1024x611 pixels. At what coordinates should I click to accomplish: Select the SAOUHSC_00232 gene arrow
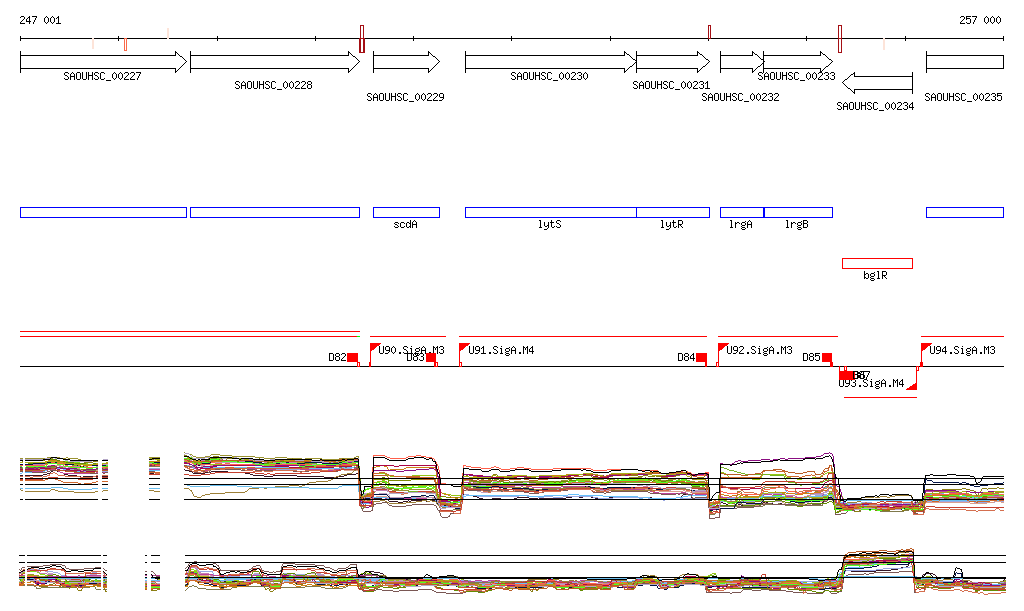click(x=742, y=62)
